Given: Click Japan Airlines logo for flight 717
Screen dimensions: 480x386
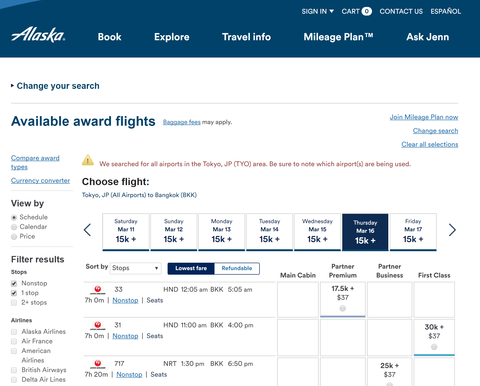Looking at the screenshot, I should point(98,364).
